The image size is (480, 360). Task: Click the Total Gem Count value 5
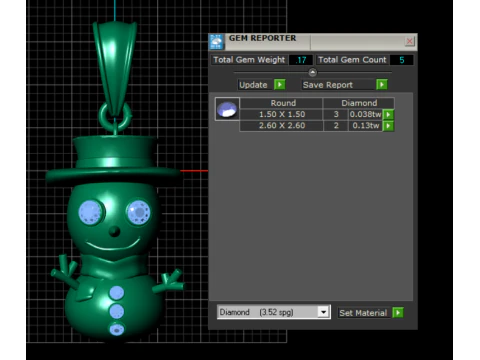[x=402, y=60]
